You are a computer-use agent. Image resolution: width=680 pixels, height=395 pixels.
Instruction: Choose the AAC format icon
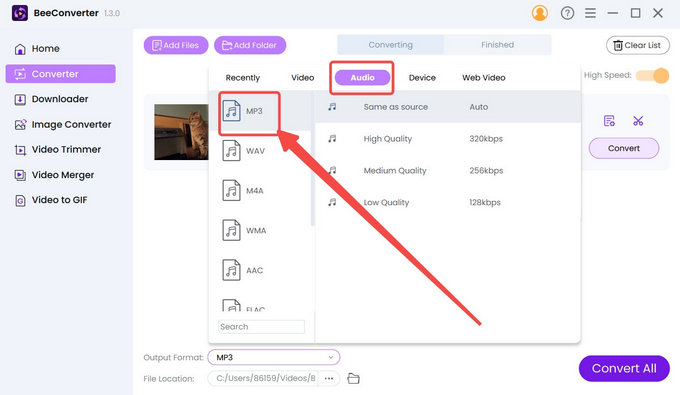click(x=232, y=270)
